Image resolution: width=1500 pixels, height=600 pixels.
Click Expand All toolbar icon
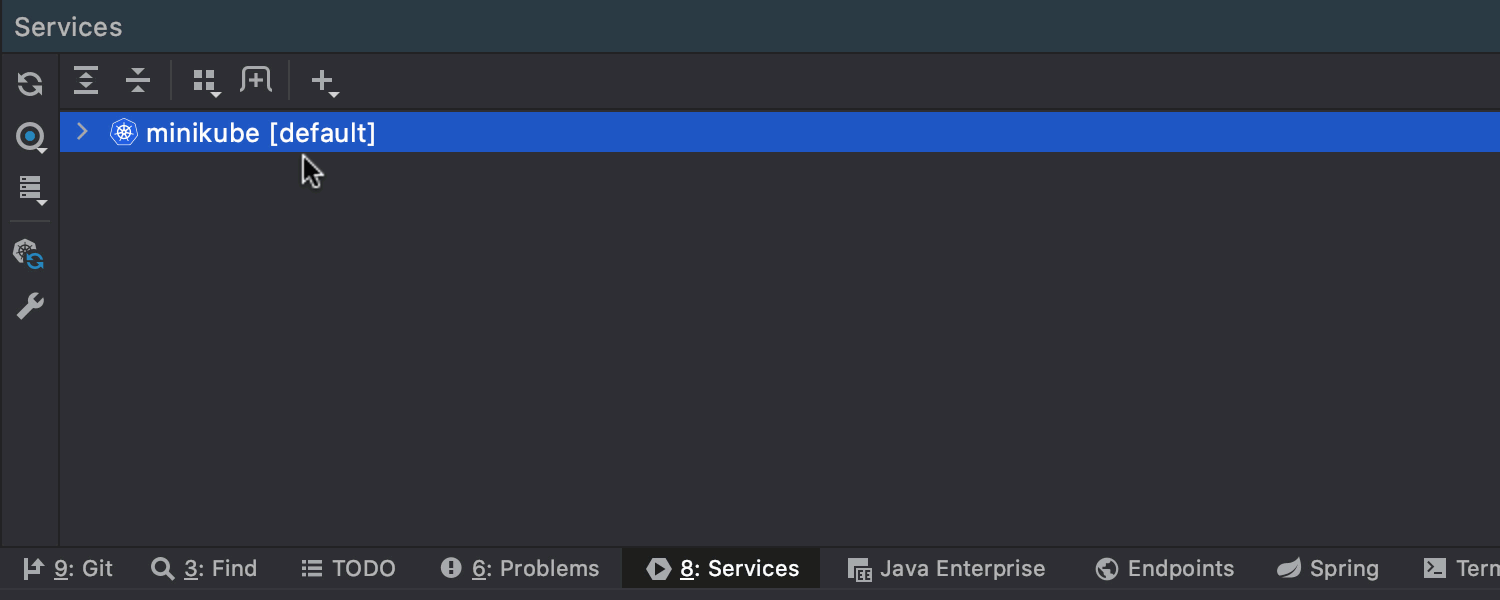[87, 81]
